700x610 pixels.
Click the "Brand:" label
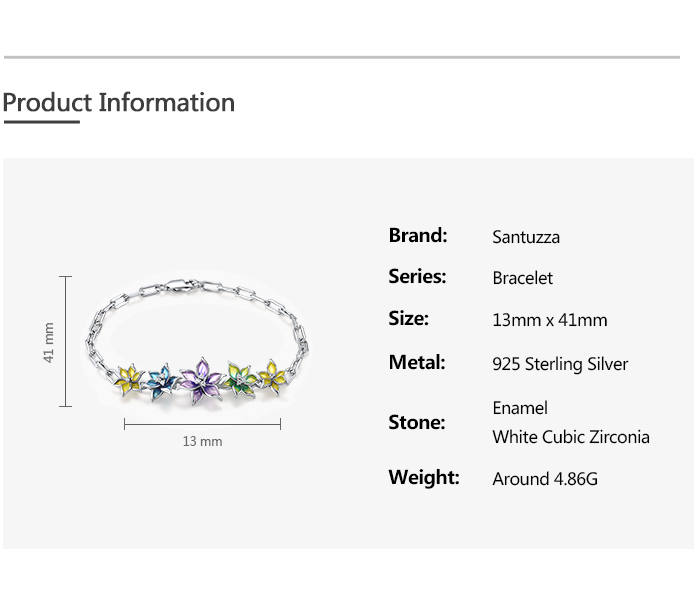tap(418, 236)
